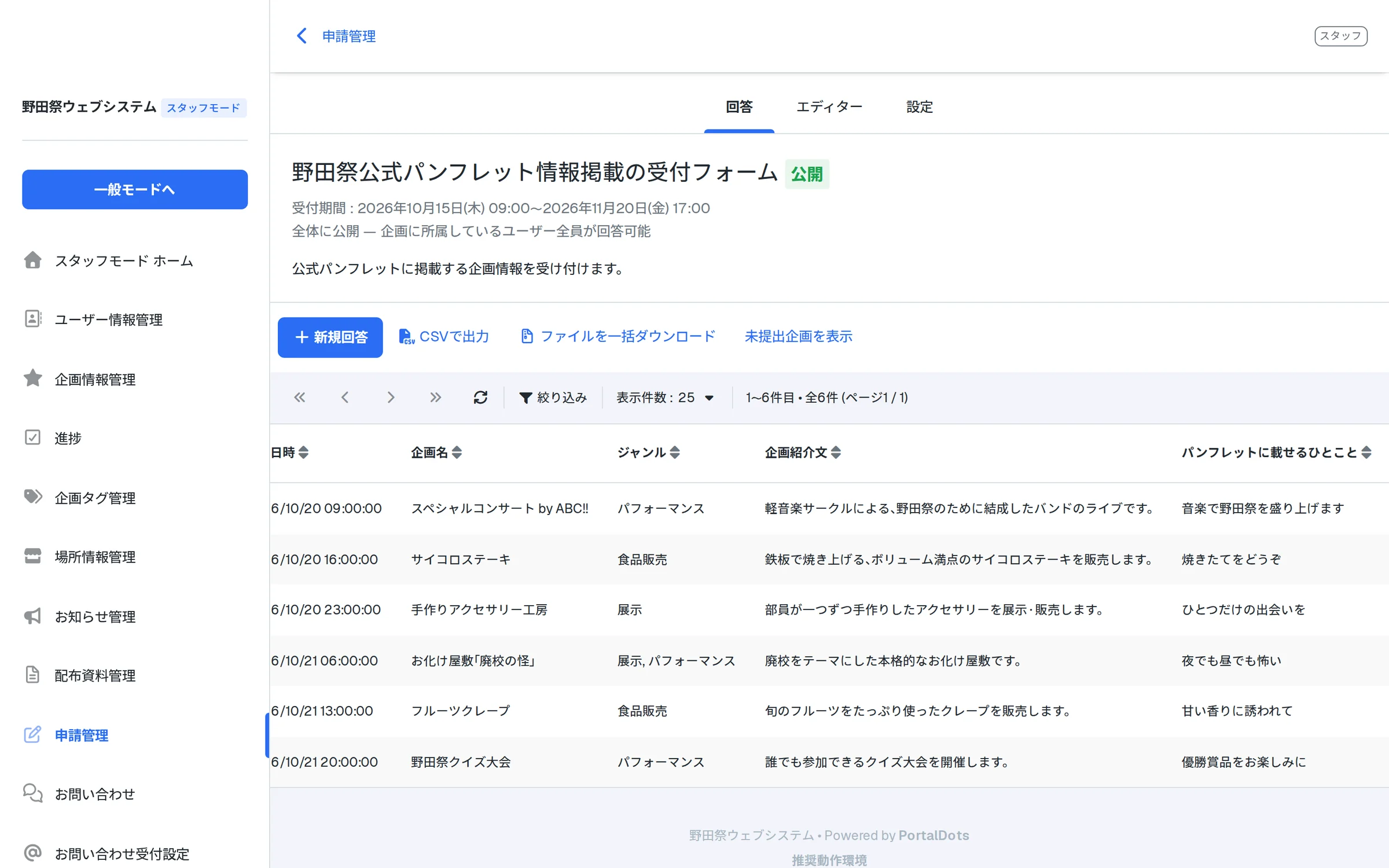The width and height of the screenshot is (1389, 868).
Task: Open ユーザー情報管理 in the sidebar
Action: click(x=134, y=320)
